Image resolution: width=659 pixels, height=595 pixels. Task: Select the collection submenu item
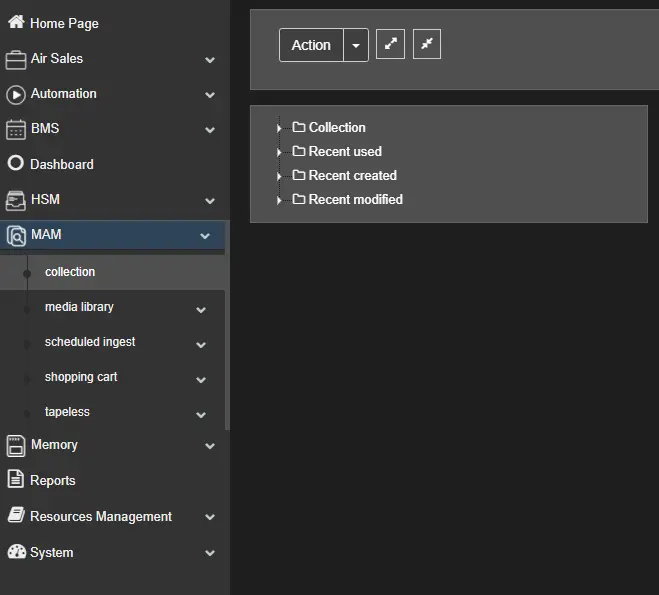coord(70,272)
